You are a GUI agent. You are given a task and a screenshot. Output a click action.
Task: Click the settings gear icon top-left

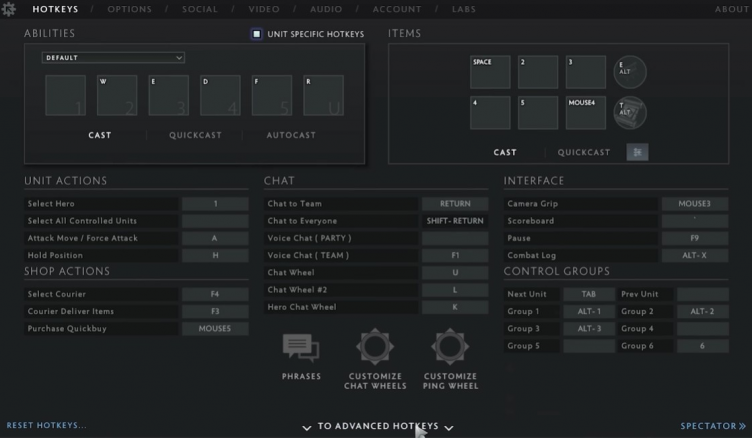(10, 10)
